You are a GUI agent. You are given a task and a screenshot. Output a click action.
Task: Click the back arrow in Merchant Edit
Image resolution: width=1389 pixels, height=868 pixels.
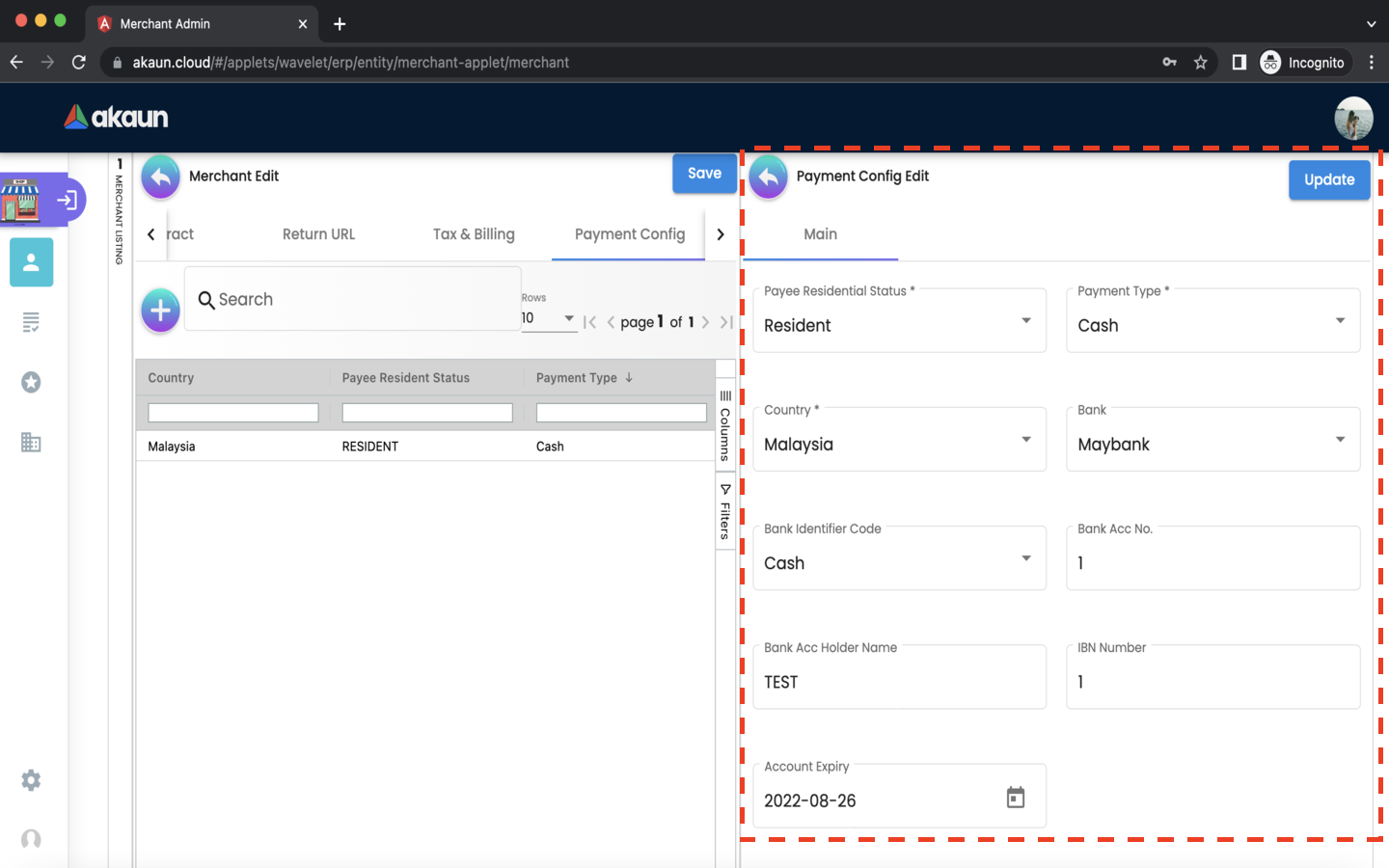(x=161, y=177)
